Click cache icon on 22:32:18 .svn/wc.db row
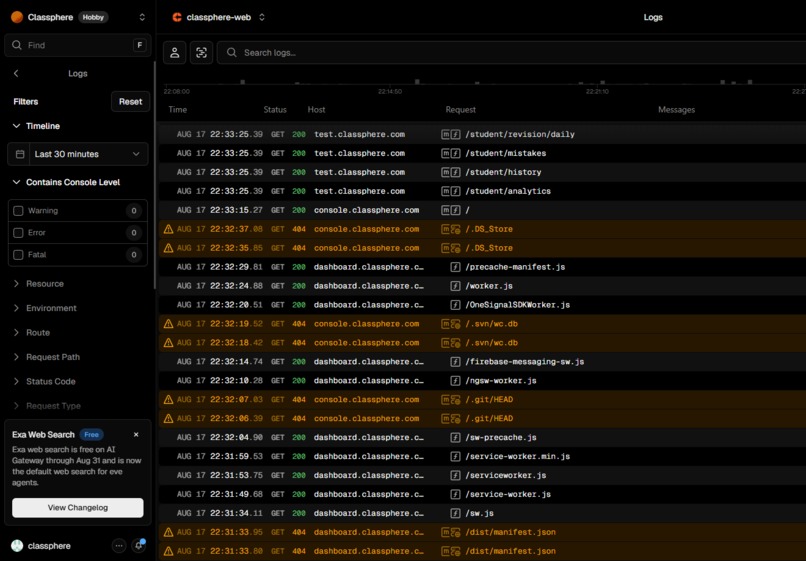Screen dimensions: 806x561 click(455, 343)
